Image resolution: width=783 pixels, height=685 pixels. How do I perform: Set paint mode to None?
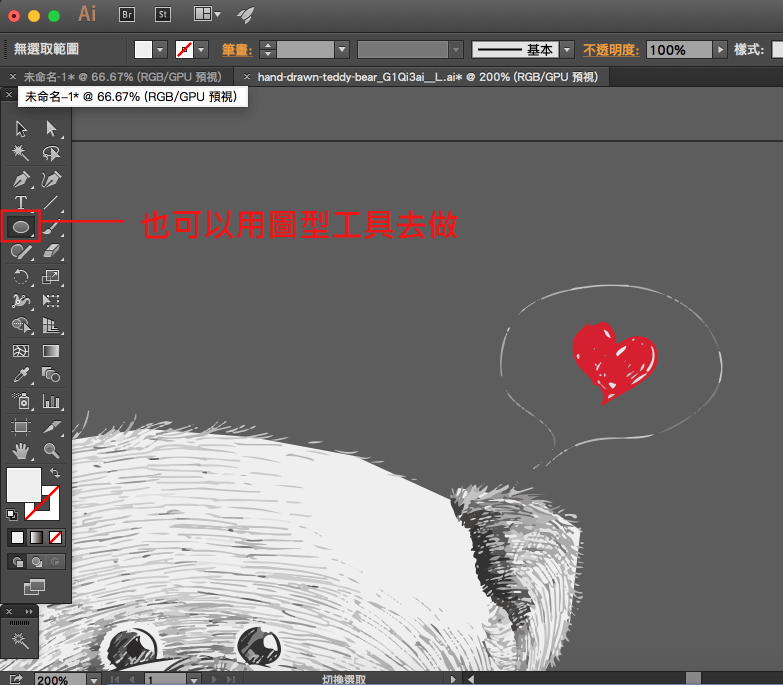(x=56, y=537)
